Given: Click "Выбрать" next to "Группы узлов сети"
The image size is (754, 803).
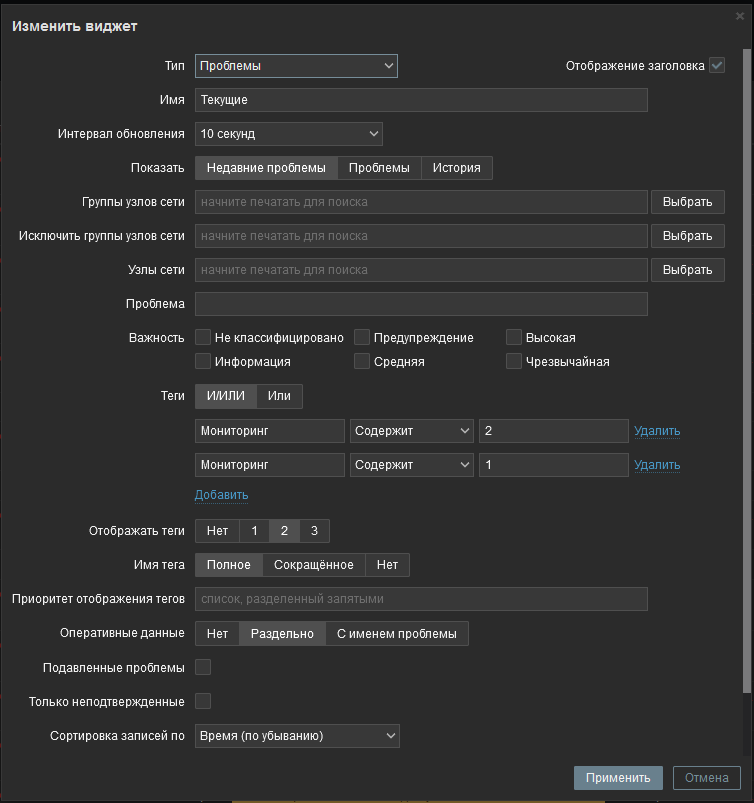Looking at the screenshot, I should coord(687,201).
